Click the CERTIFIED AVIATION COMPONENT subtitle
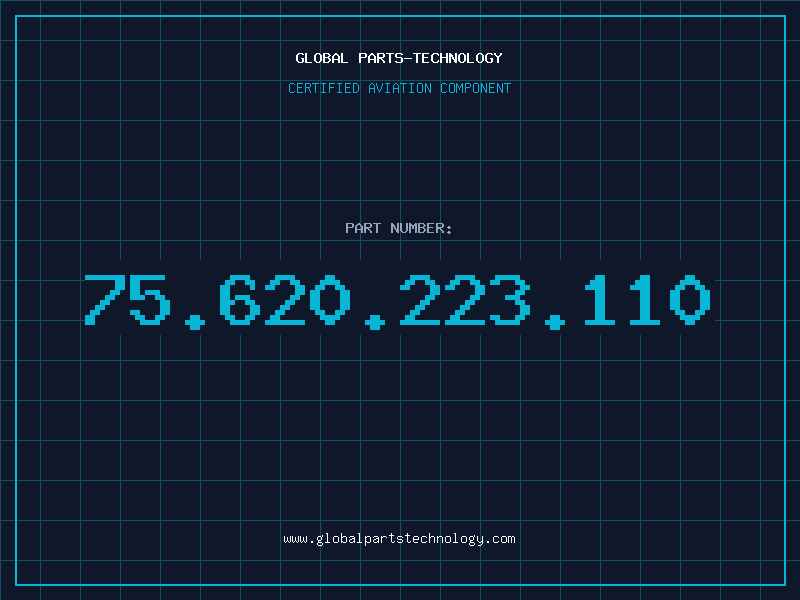This screenshot has height=600, width=800. (x=399, y=88)
